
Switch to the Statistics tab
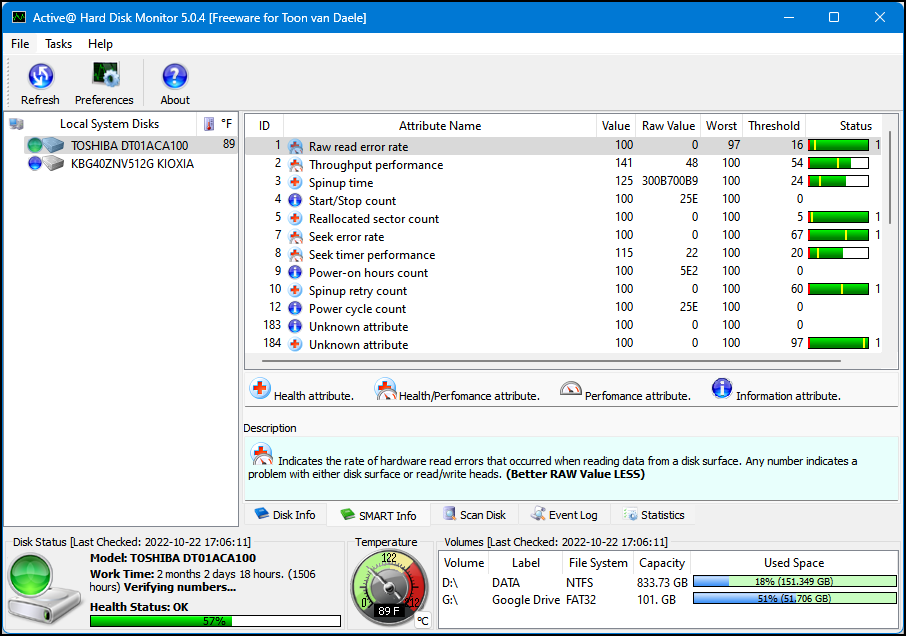coord(654,515)
